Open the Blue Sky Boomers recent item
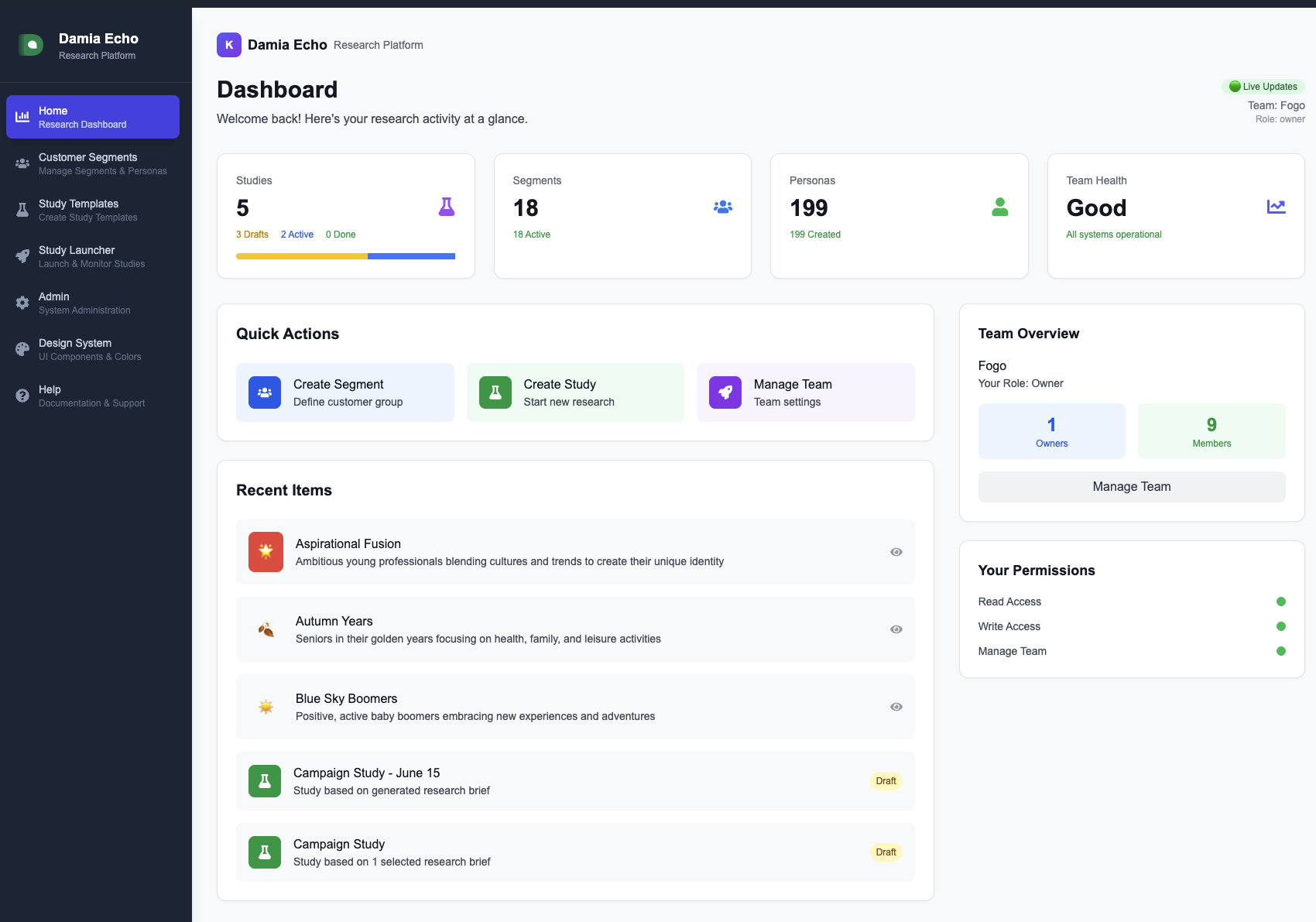 coord(575,707)
